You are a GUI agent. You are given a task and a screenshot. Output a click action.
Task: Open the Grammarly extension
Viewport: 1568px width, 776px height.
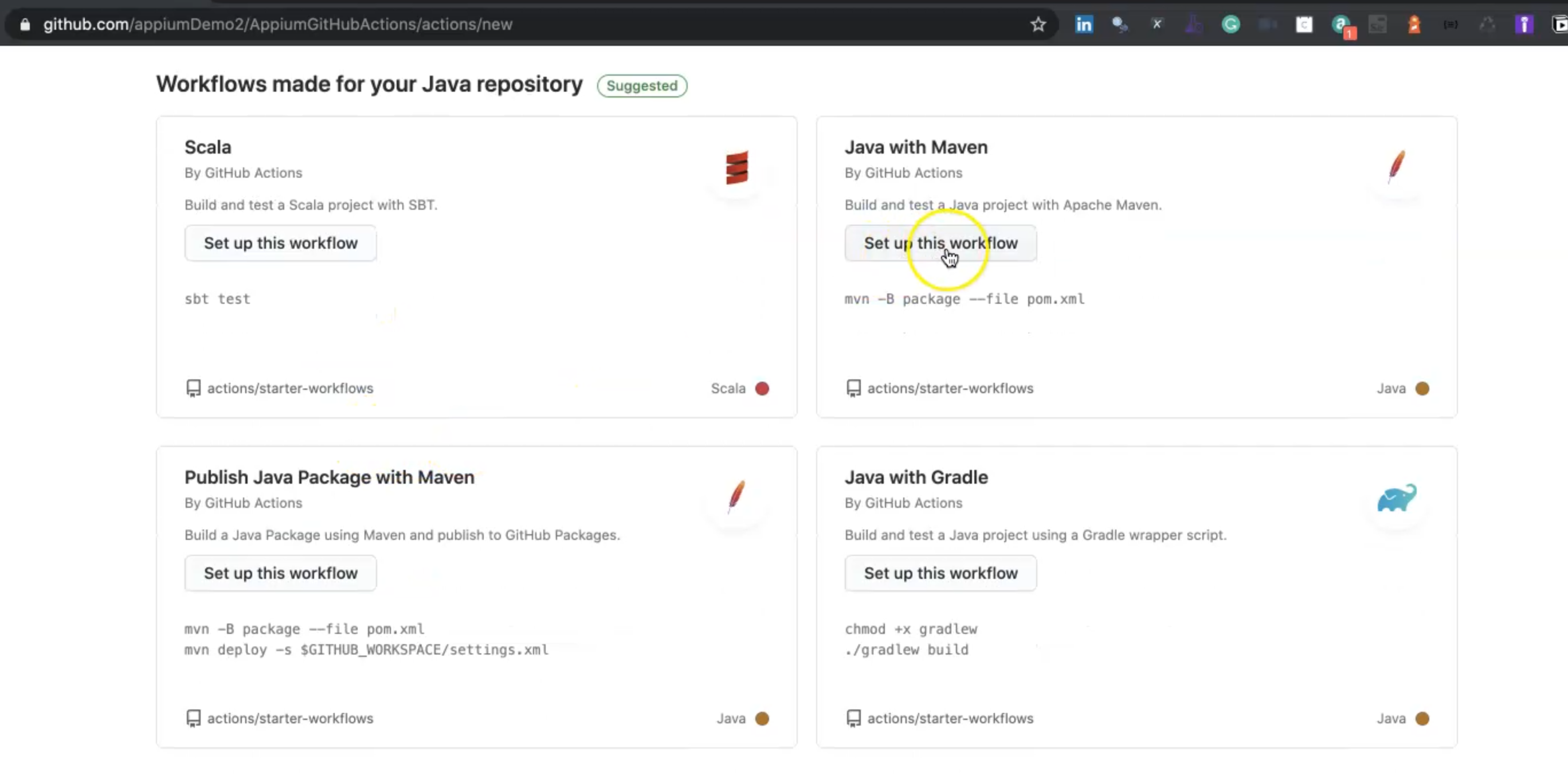coord(1231,24)
